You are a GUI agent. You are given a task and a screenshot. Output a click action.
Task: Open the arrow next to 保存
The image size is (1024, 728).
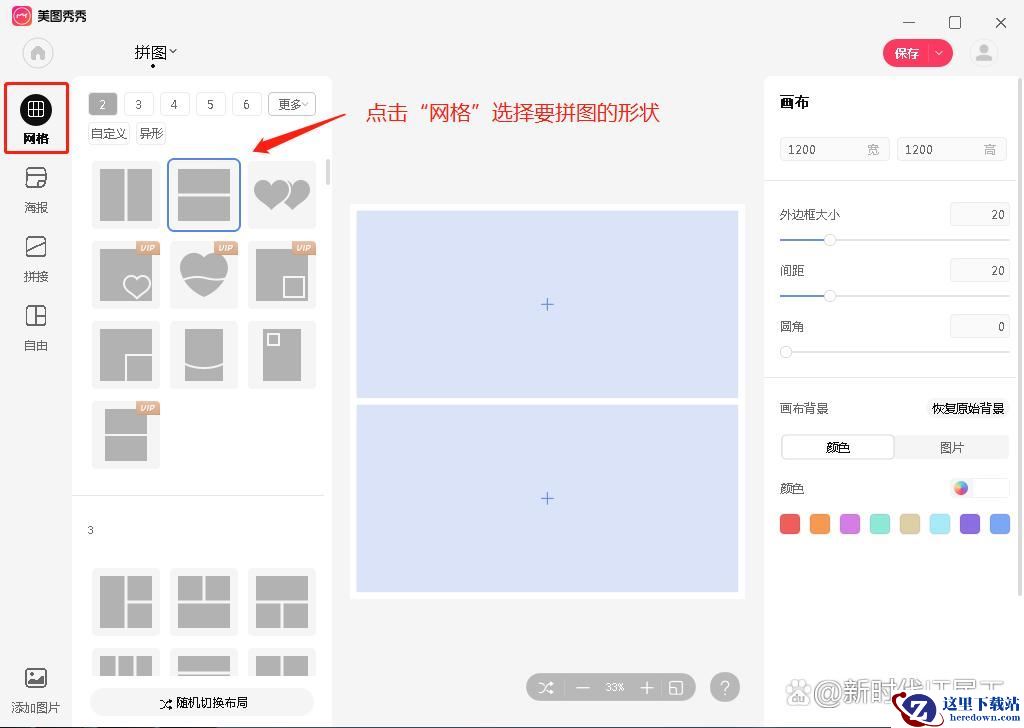coord(939,54)
